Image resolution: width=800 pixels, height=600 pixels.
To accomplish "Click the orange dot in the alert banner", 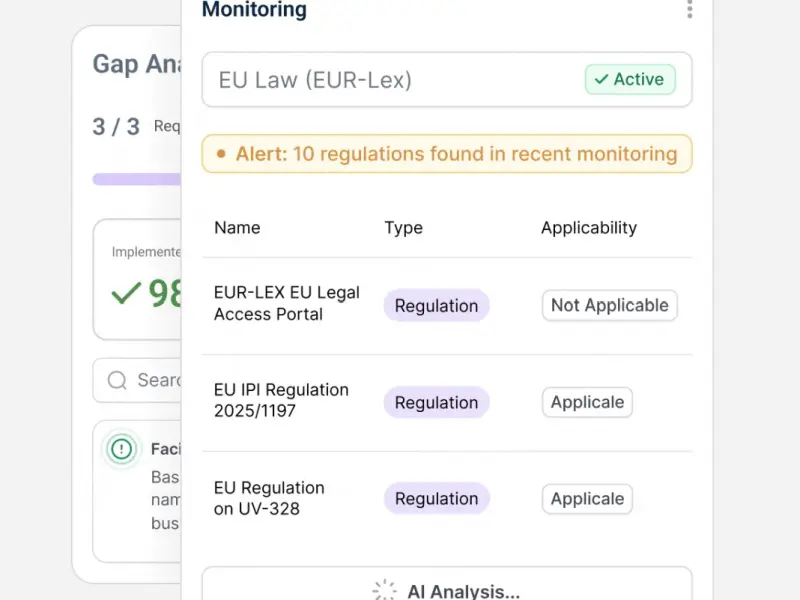I will pos(221,154).
